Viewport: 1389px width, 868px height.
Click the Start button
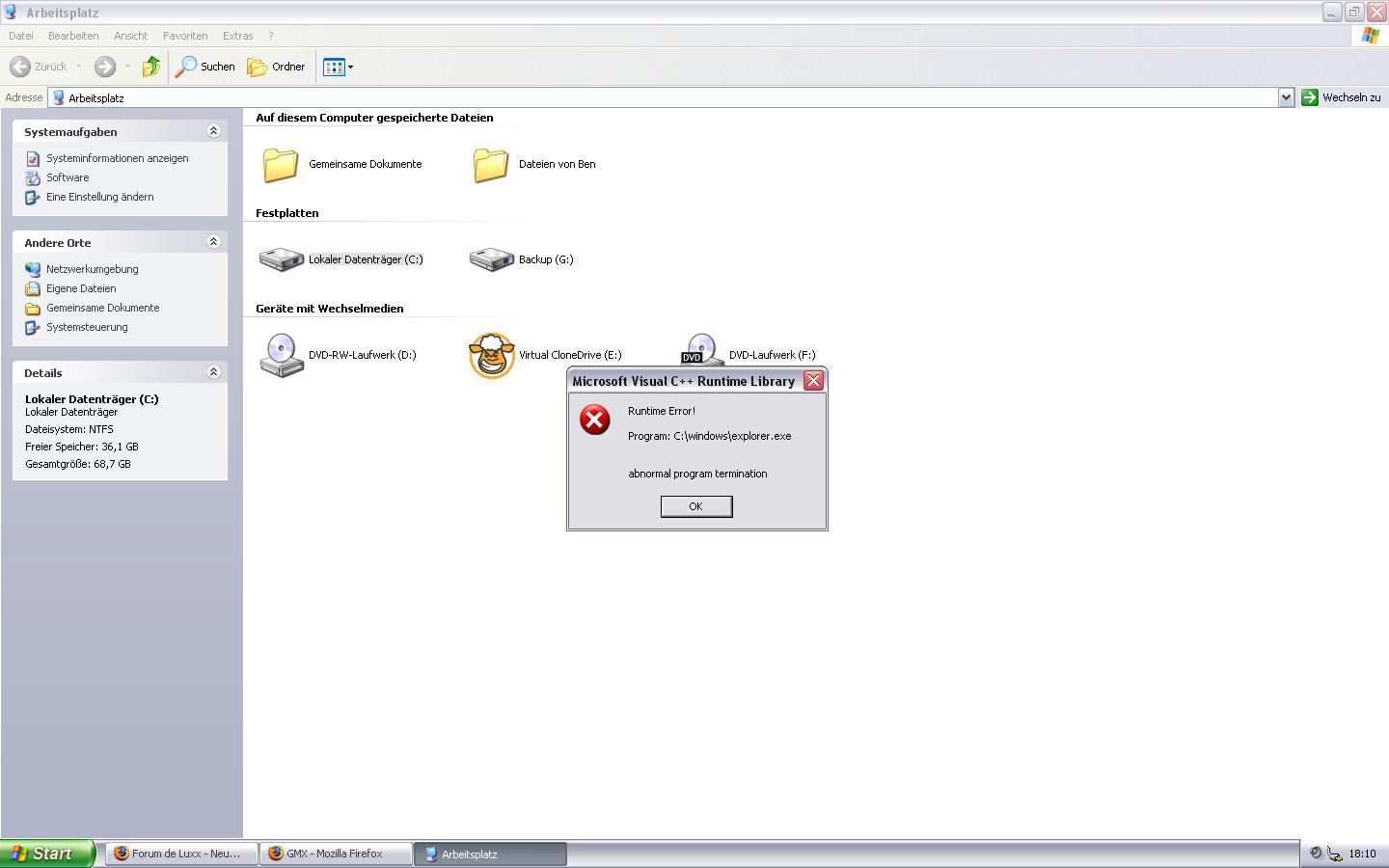tap(47, 854)
